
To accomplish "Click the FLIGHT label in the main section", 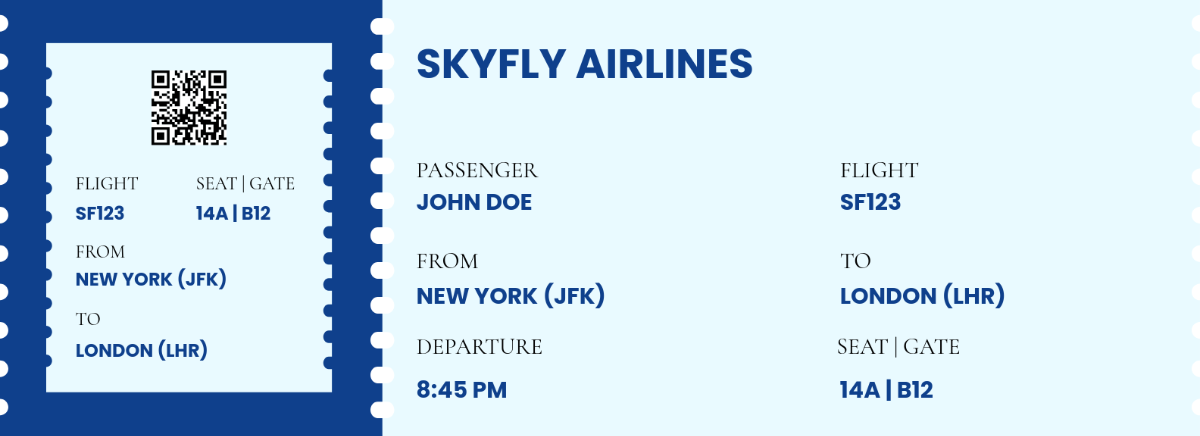I will (879, 171).
